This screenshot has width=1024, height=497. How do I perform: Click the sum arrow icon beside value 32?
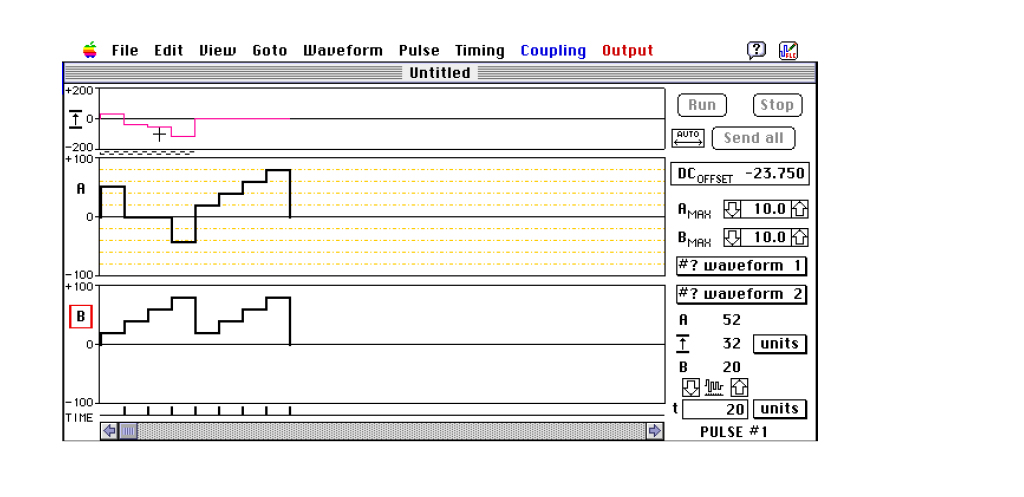click(x=682, y=344)
